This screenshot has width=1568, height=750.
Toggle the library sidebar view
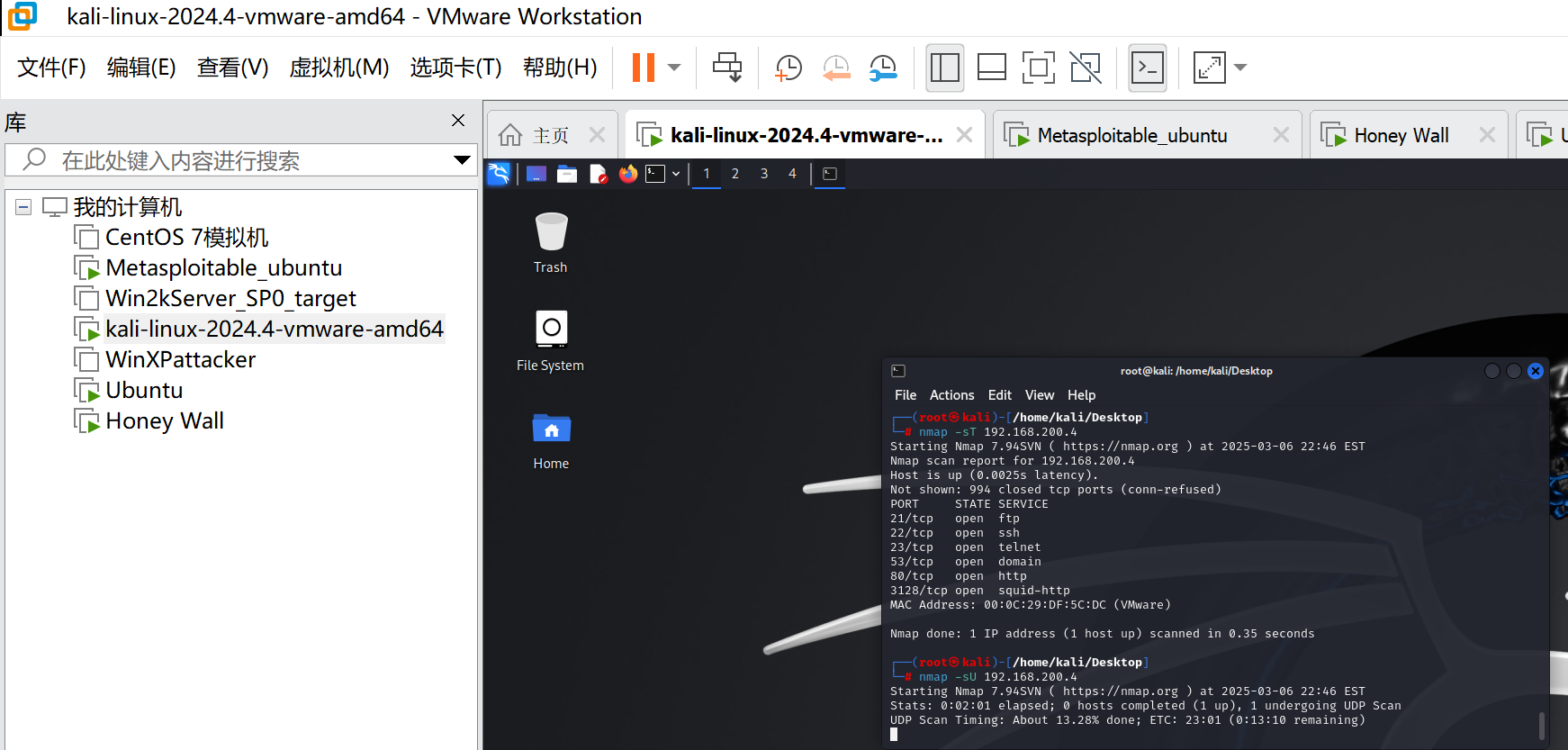coord(945,68)
